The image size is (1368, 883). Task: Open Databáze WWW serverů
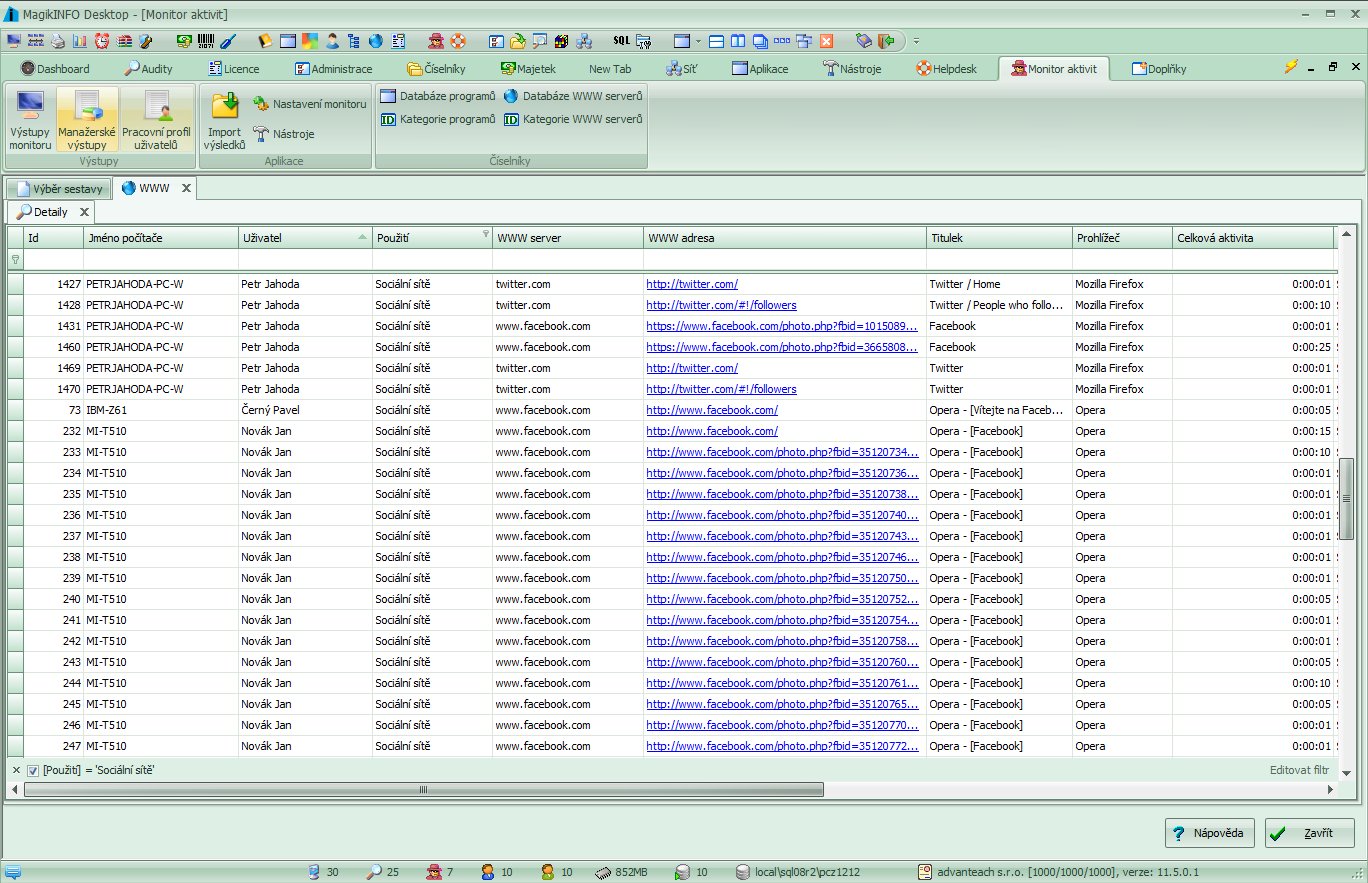pyautogui.click(x=572, y=96)
